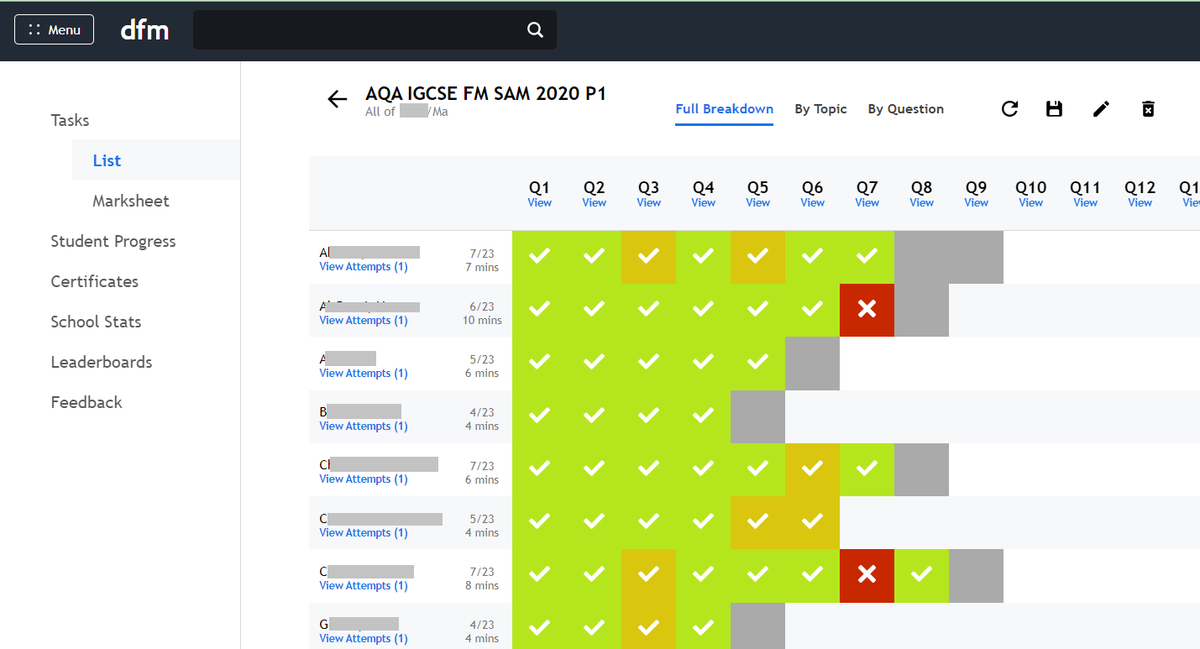Open Feedback in the sidebar
The width and height of the screenshot is (1200, 649).
pos(86,402)
